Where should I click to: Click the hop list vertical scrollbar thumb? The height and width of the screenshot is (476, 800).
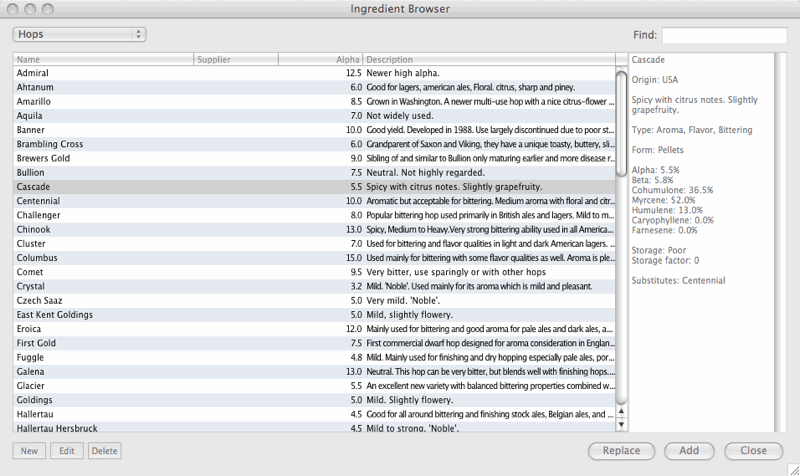(621, 124)
